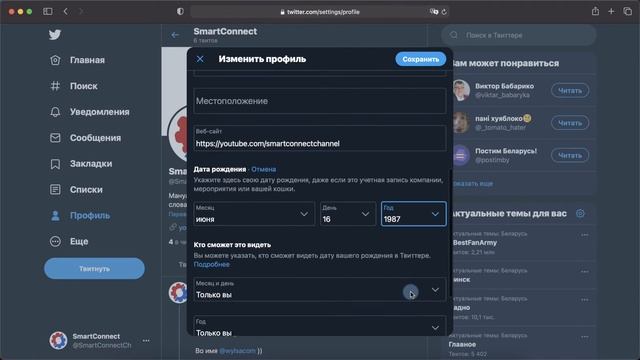The width and height of the screenshot is (640, 360).
Task: Open more options for Главное trend
Action: click(584, 337)
